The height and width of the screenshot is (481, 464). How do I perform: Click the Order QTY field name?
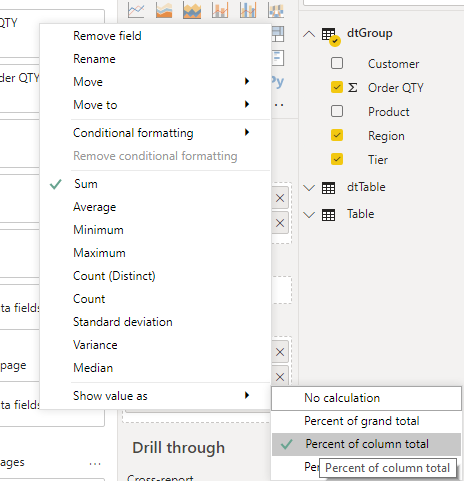396,88
